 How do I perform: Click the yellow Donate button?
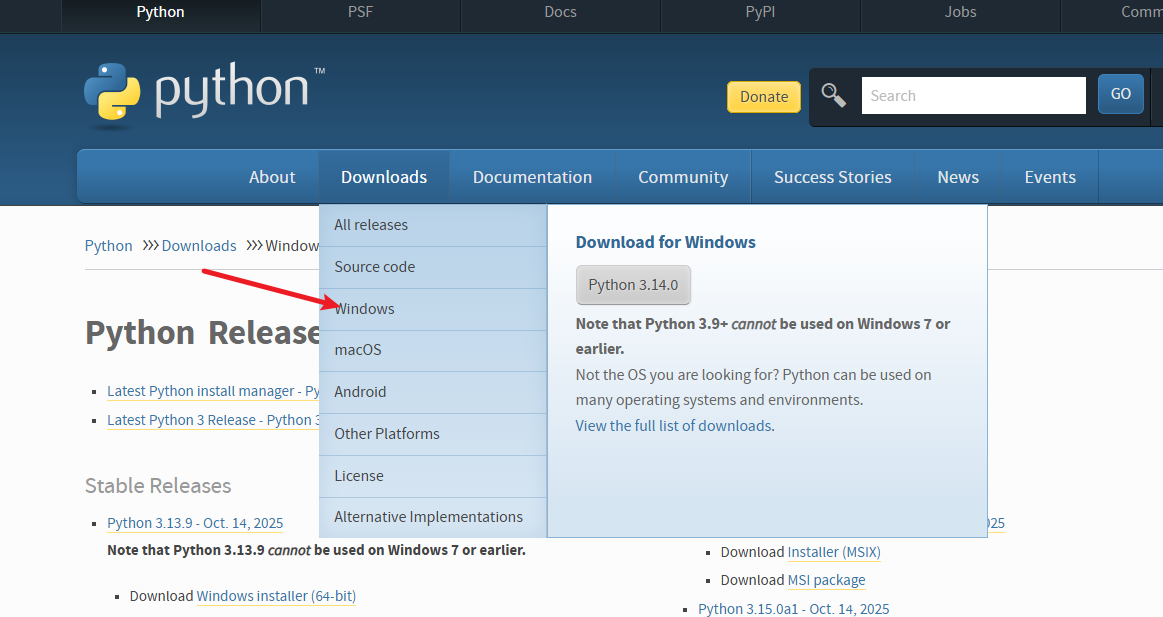tap(763, 96)
